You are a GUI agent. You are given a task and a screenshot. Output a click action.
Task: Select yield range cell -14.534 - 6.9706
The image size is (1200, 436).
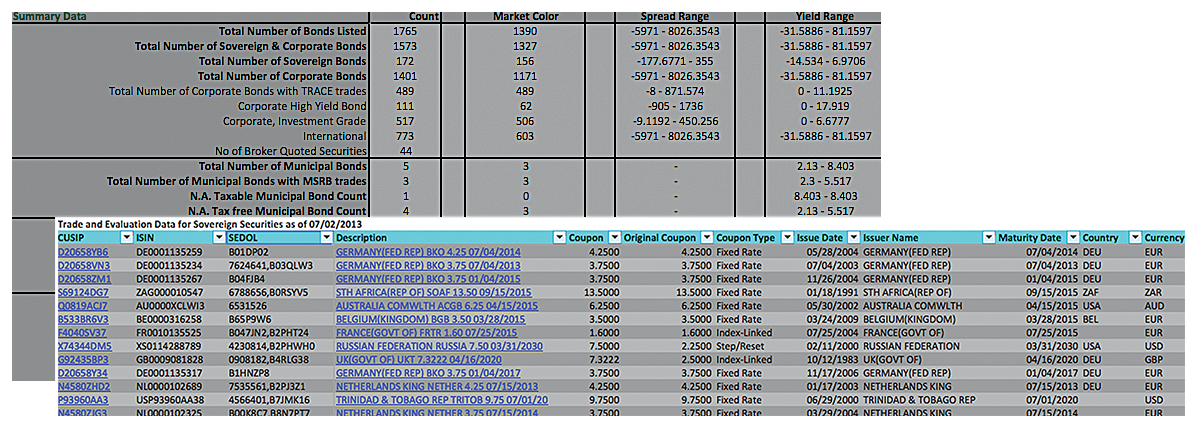coord(823,62)
